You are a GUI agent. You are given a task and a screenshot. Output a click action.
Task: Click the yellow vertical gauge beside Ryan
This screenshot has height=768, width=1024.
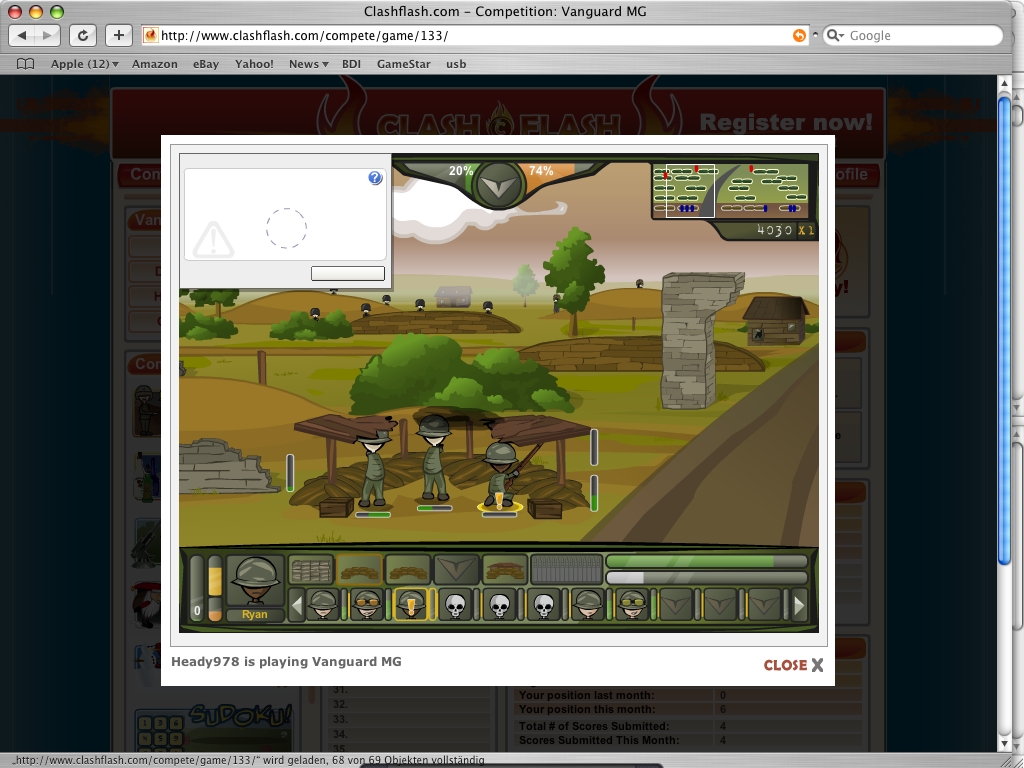(x=215, y=588)
